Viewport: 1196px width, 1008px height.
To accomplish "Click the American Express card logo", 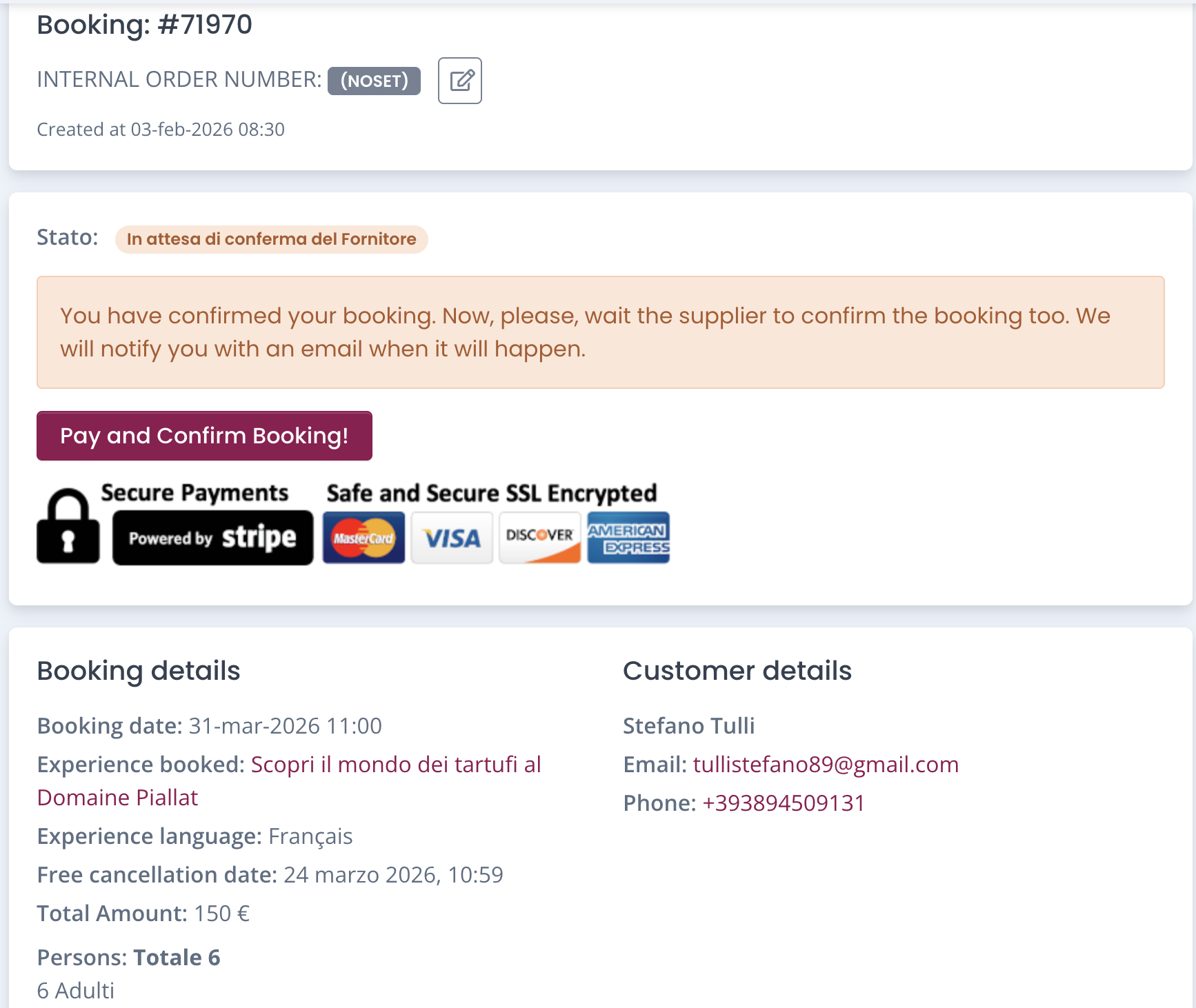I will click(x=628, y=538).
